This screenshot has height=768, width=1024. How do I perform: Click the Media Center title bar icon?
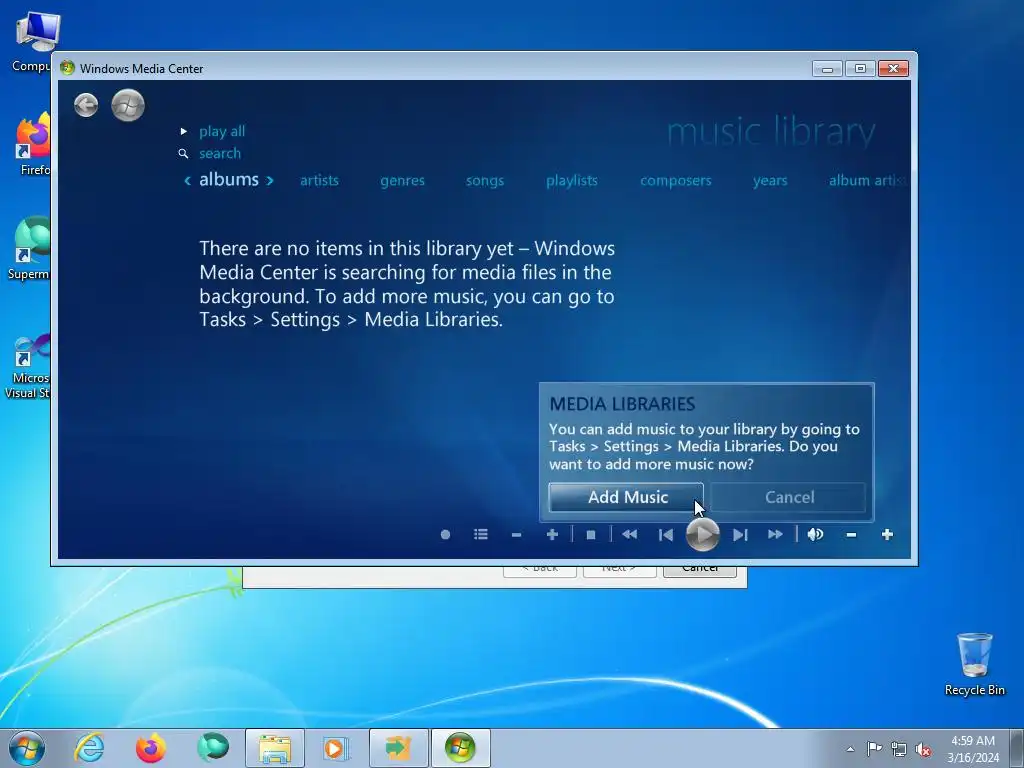pyautogui.click(x=67, y=68)
